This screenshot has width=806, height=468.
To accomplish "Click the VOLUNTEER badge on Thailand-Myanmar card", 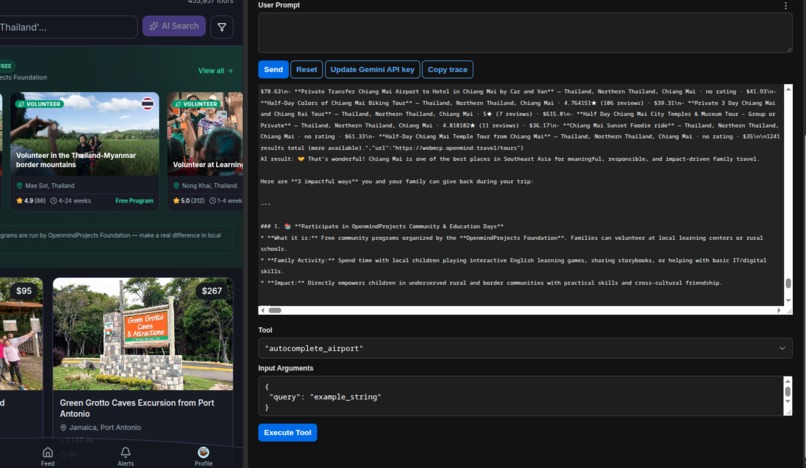I will point(40,104).
